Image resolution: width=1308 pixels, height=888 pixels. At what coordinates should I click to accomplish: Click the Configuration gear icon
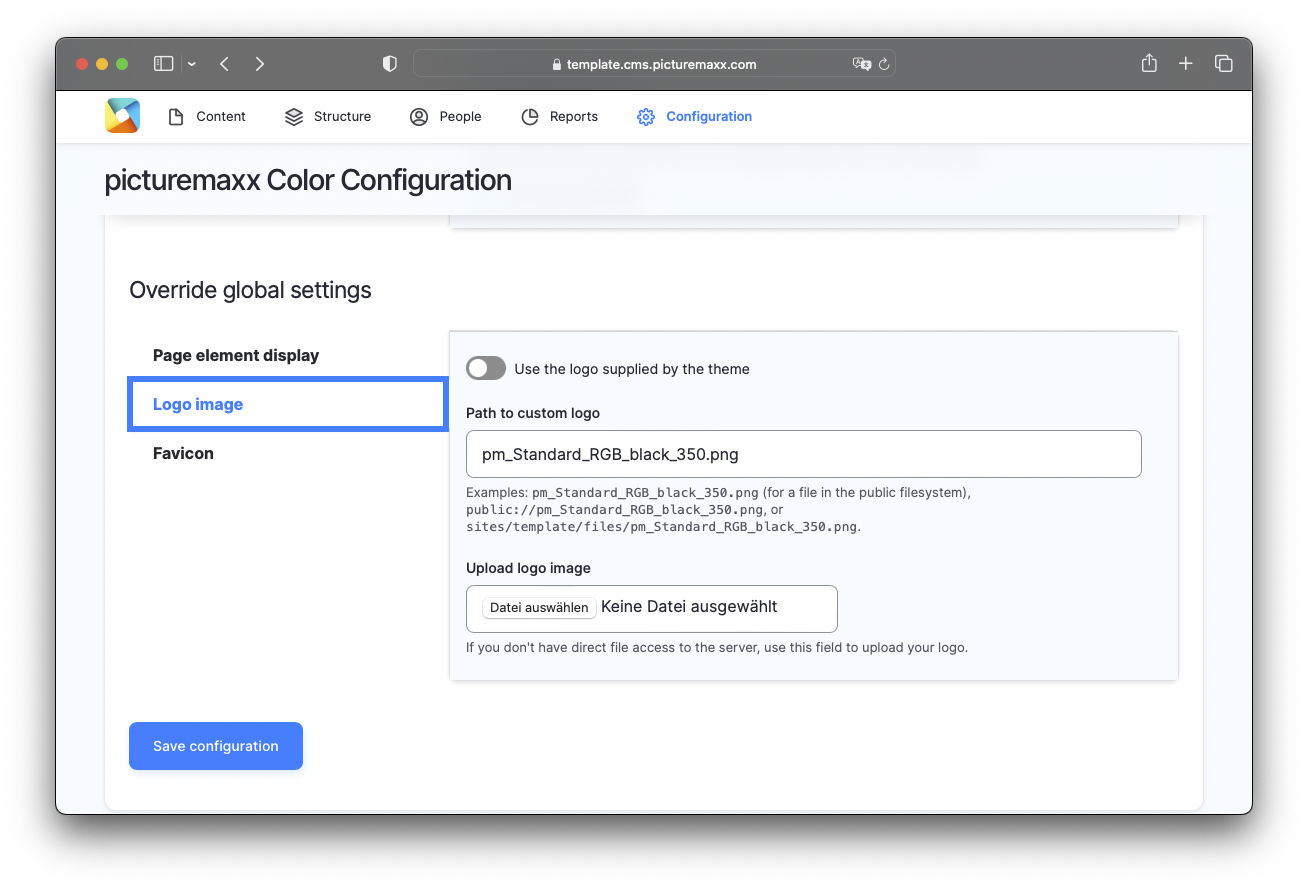(x=646, y=117)
